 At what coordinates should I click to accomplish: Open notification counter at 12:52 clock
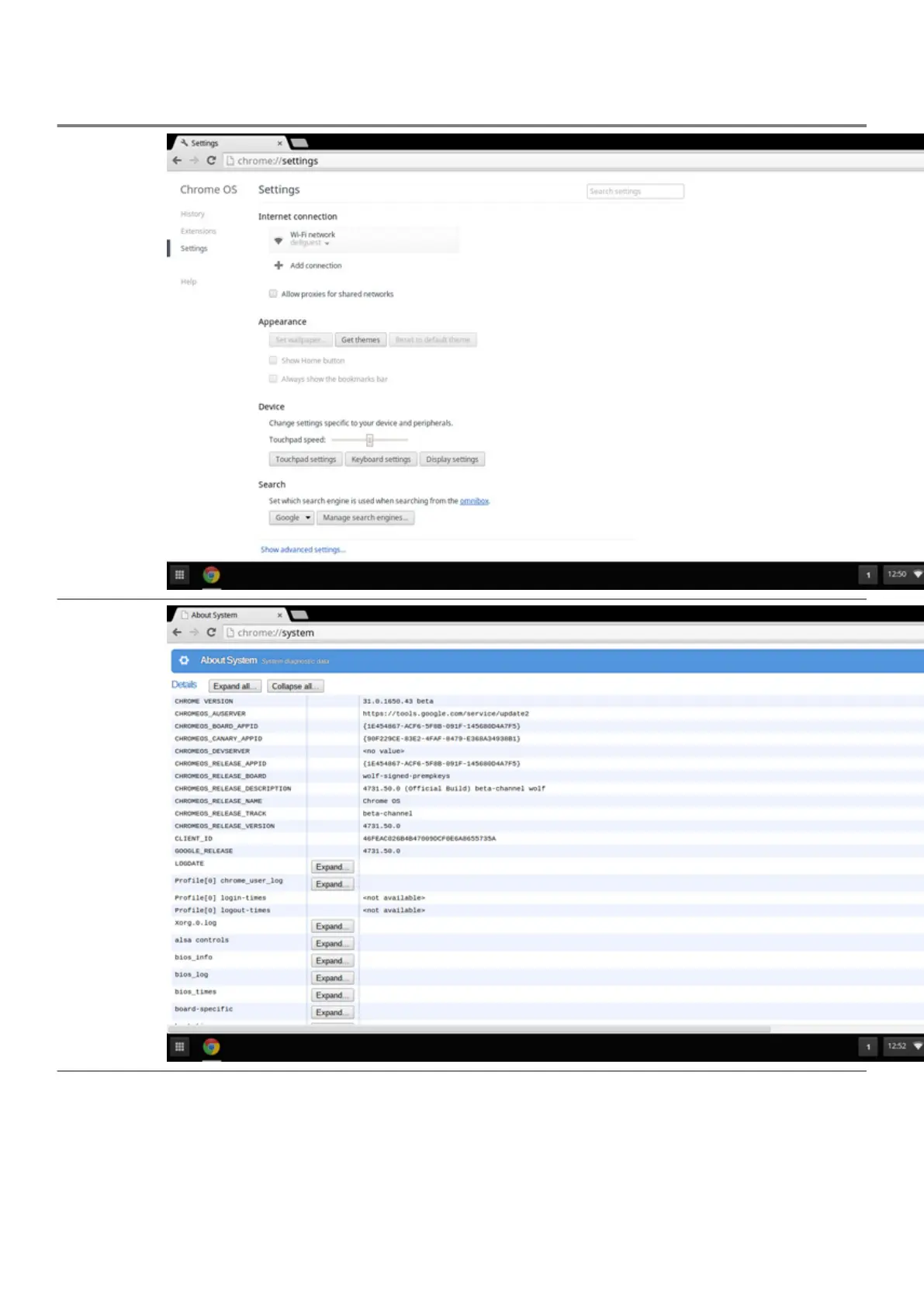point(868,1047)
